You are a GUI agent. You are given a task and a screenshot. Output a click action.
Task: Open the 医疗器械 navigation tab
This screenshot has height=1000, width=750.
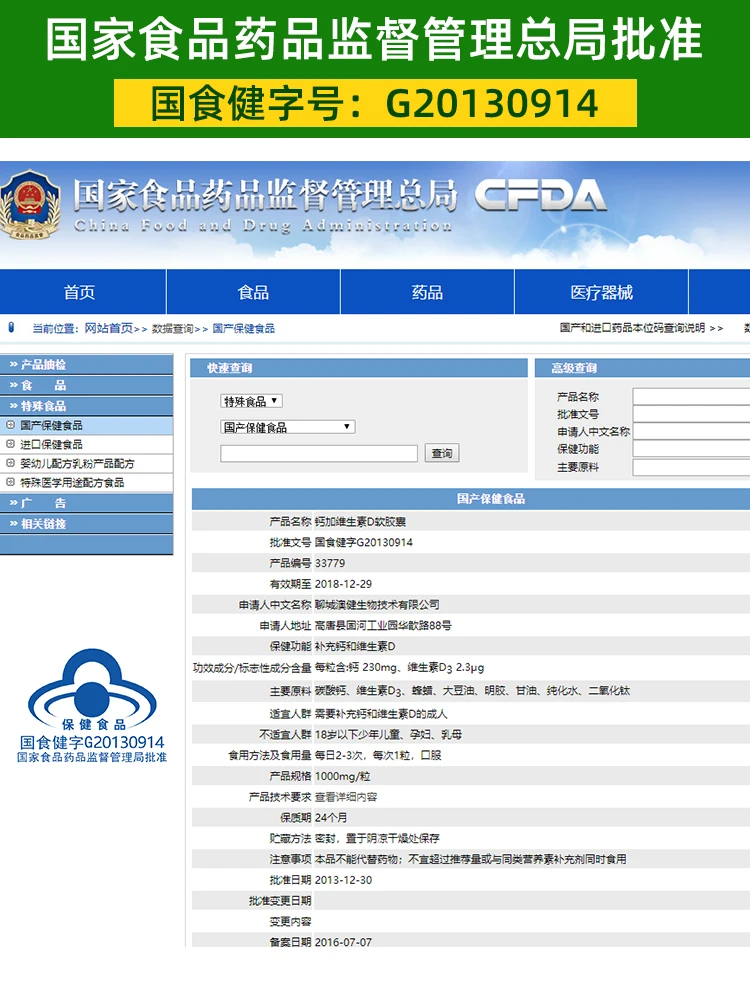(x=601, y=292)
